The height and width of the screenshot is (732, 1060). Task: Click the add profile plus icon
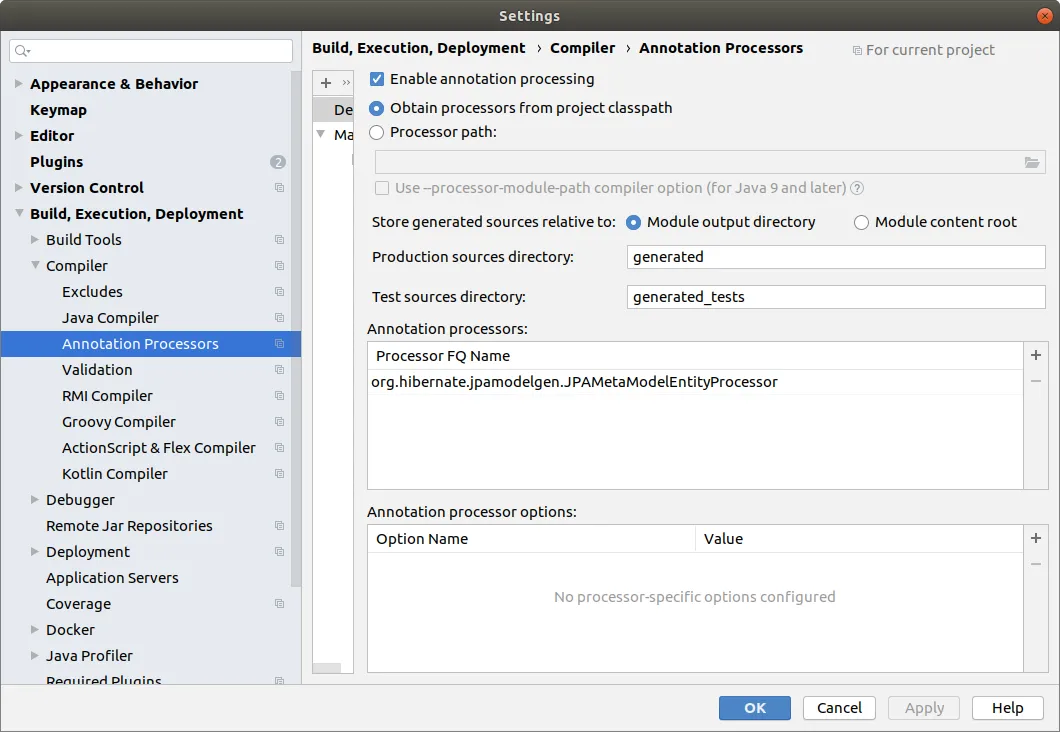325,83
